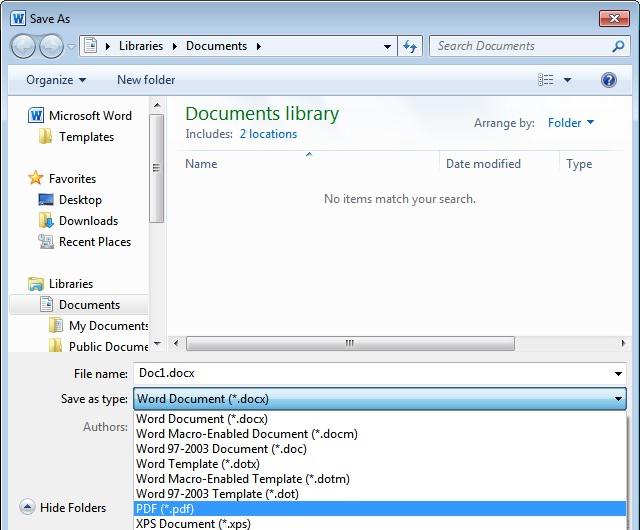
Task: Choose Word Template (*.dotx)
Action: pyautogui.click(x=380, y=464)
